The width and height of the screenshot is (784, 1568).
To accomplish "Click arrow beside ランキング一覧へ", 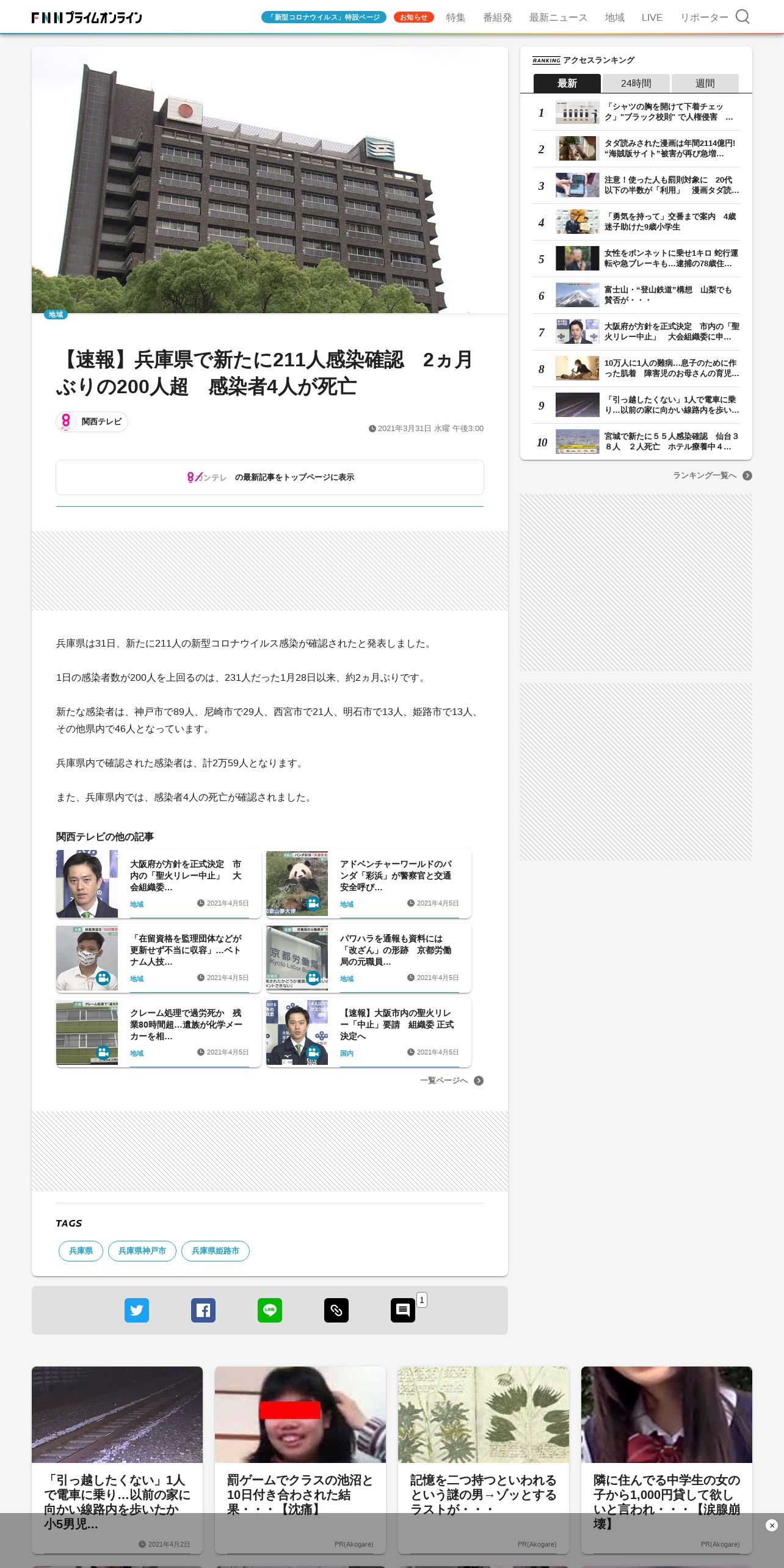I will pyautogui.click(x=747, y=476).
